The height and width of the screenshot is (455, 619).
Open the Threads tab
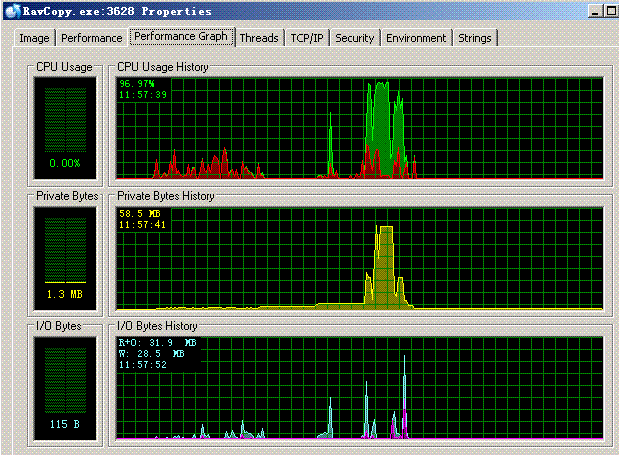pyautogui.click(x=259, y=38)
